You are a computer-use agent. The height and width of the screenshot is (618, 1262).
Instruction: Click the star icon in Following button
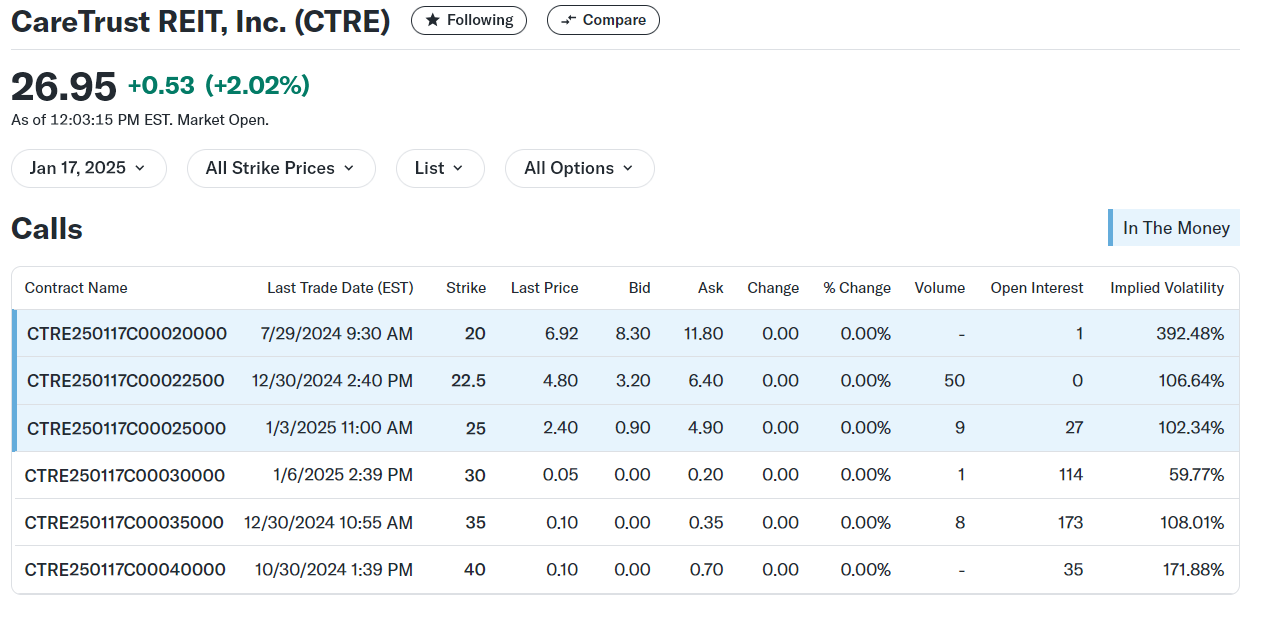pos(432,20)
